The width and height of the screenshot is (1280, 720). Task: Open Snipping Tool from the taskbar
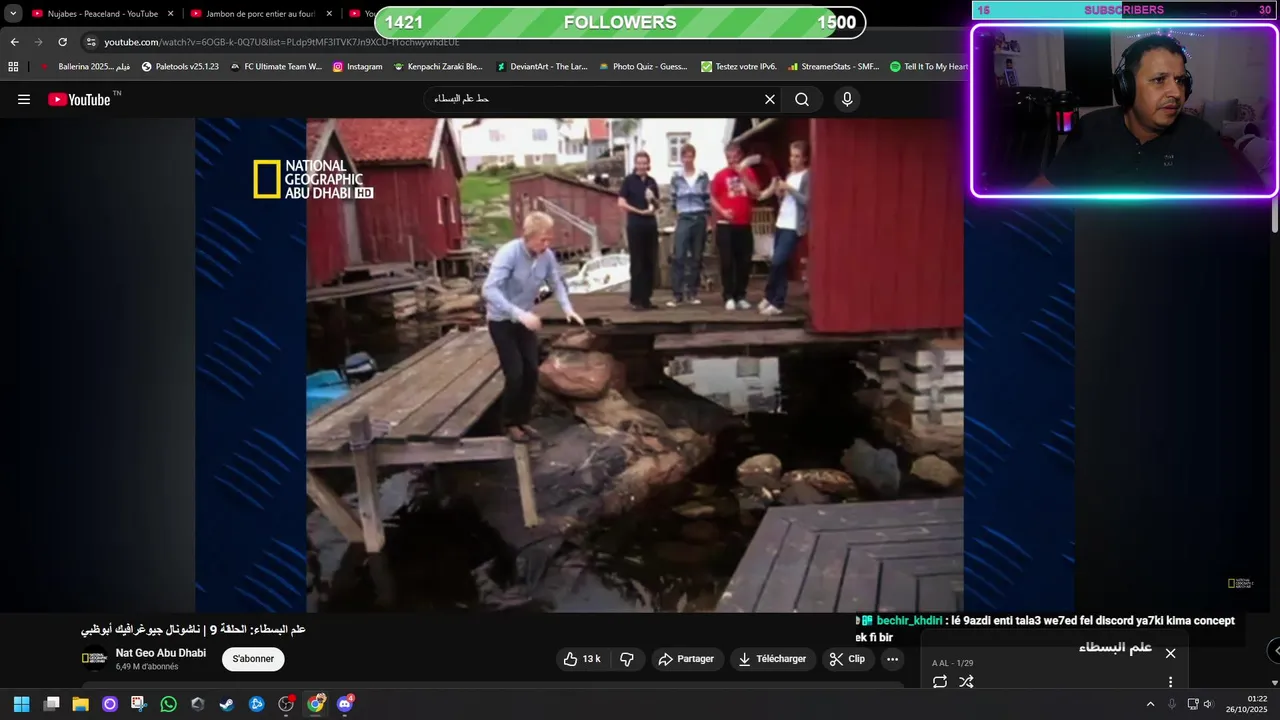pos(138,704)
